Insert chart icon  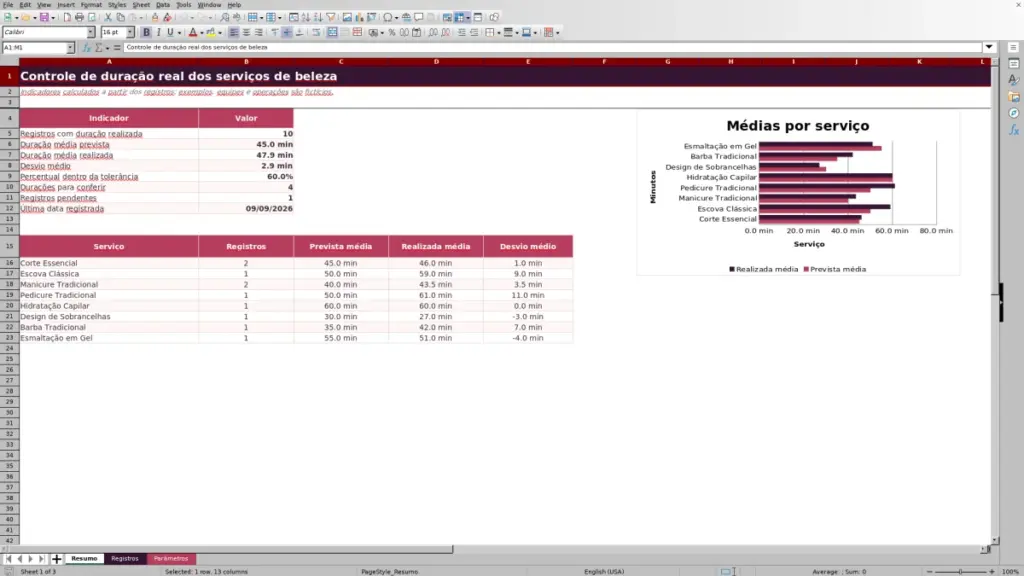click(x=359, y=17)
